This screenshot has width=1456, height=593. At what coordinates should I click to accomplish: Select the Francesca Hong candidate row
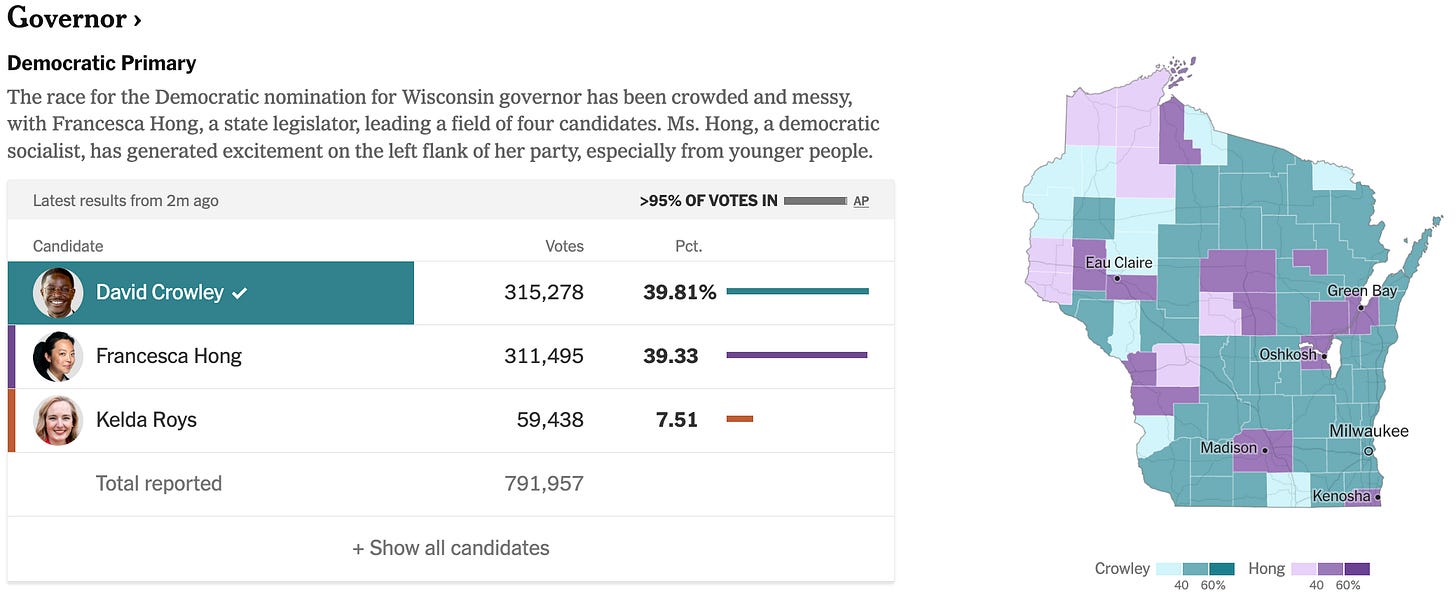coord(451,357)
